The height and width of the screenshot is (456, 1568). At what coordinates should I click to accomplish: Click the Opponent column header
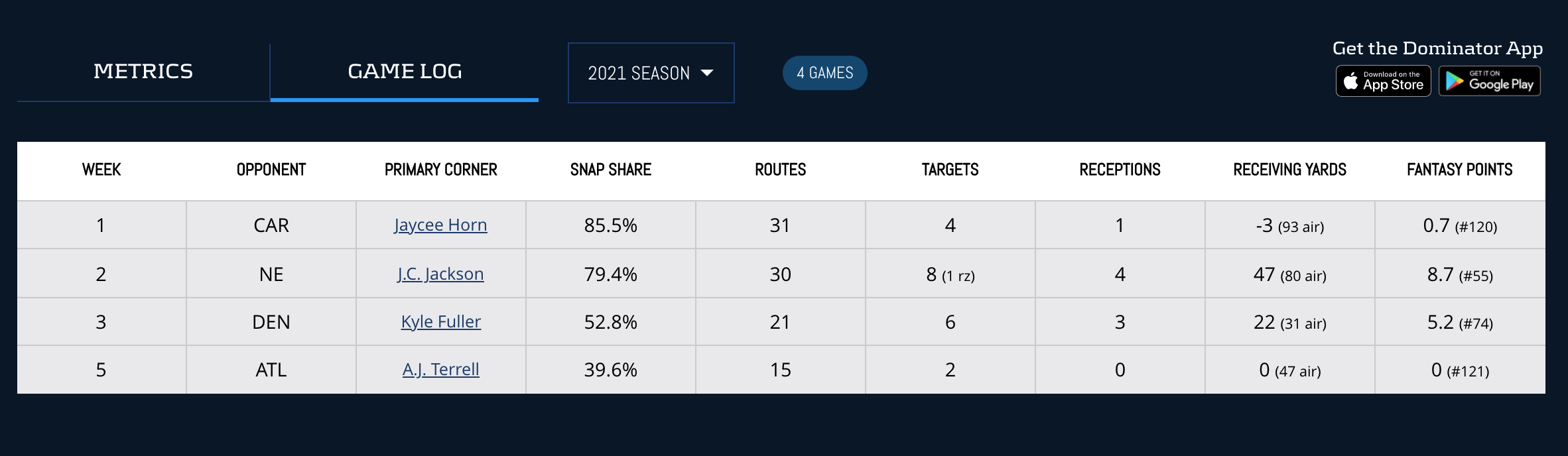pyautogui.click(x=271, y=170)
